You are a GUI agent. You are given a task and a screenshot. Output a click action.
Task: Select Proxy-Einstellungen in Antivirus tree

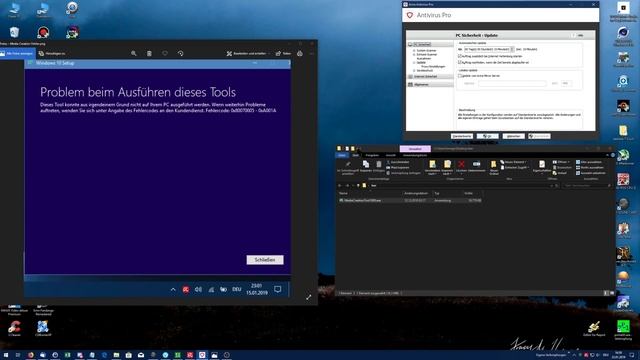click(433, 67)
